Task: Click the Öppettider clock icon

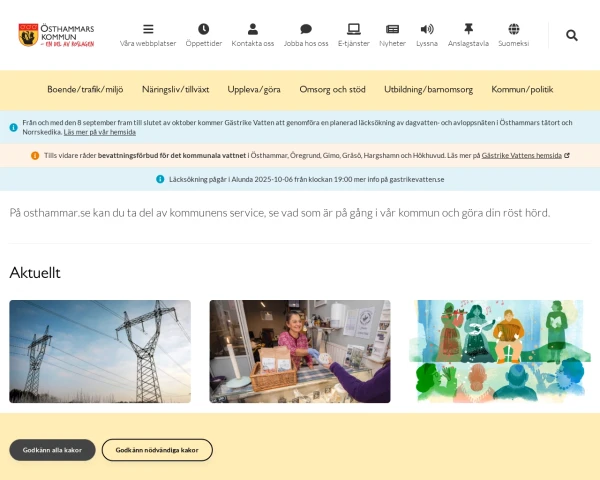Action: click(x=204, y=29)
